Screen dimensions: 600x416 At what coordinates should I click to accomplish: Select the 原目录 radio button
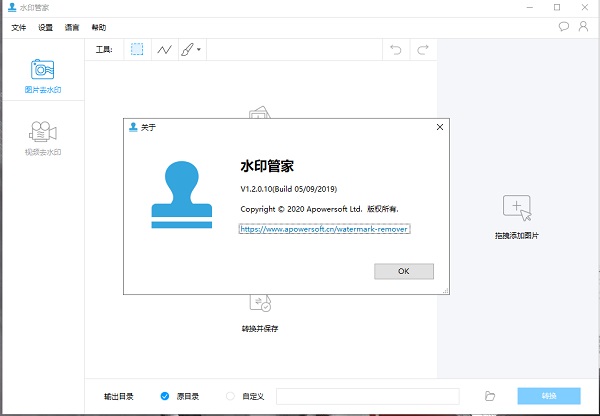point(165,396)
